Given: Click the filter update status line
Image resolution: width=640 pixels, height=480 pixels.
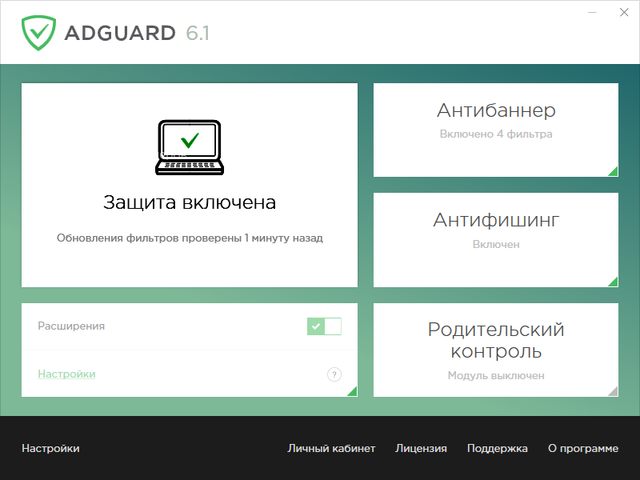Looking at the screenshot, I should pos(189,239).
